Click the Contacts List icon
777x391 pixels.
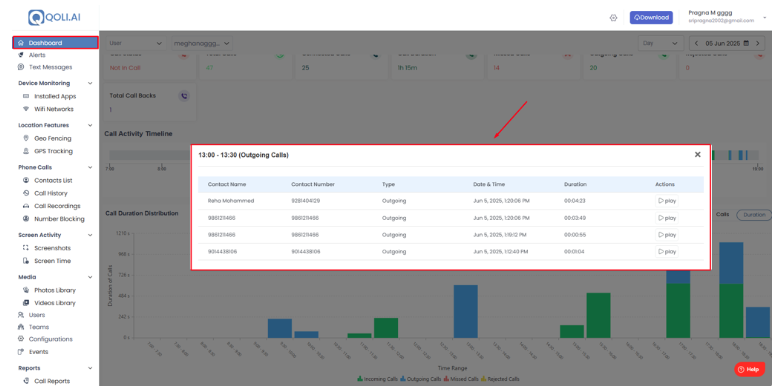pyautogui.click(x=26, y=180)
